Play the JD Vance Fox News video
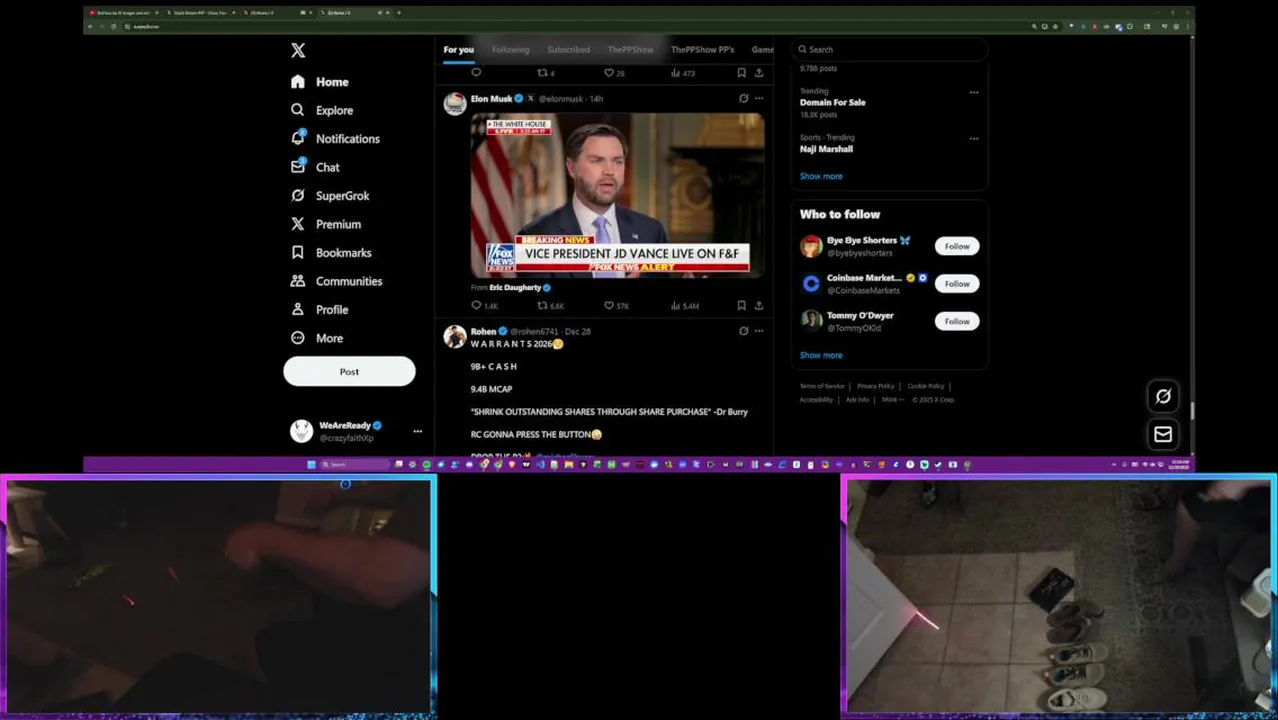The image size is (1278, 720). tap(618, 195)
